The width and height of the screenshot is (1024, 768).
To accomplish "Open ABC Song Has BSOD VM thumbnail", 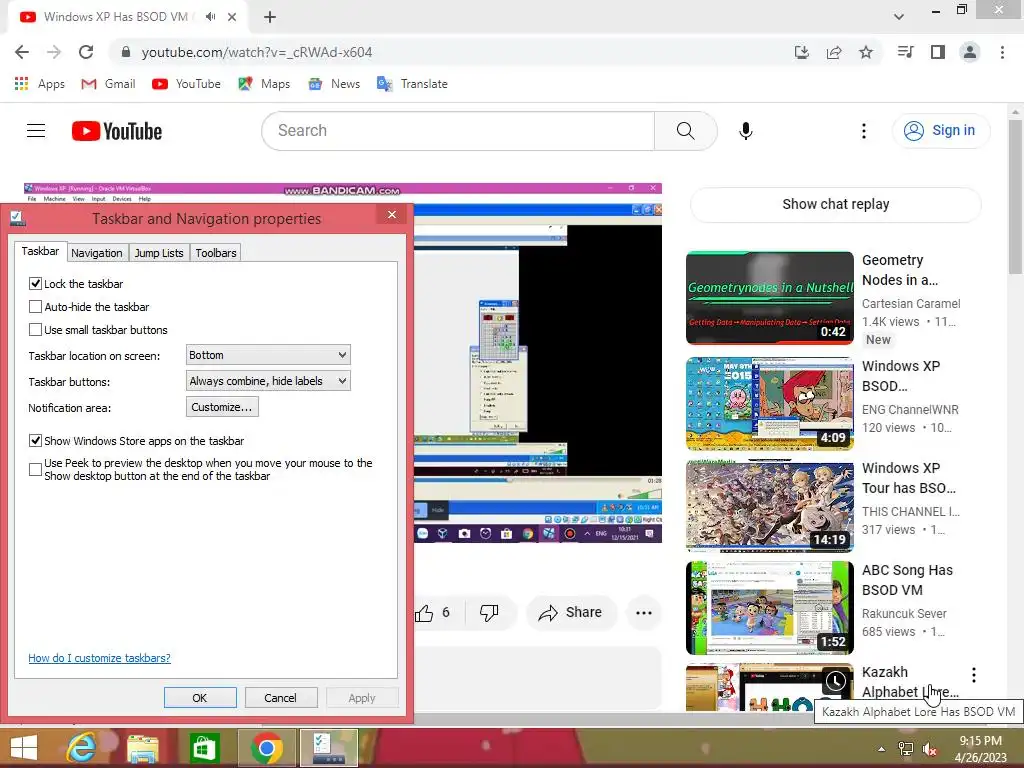I will tap(769, 608).
